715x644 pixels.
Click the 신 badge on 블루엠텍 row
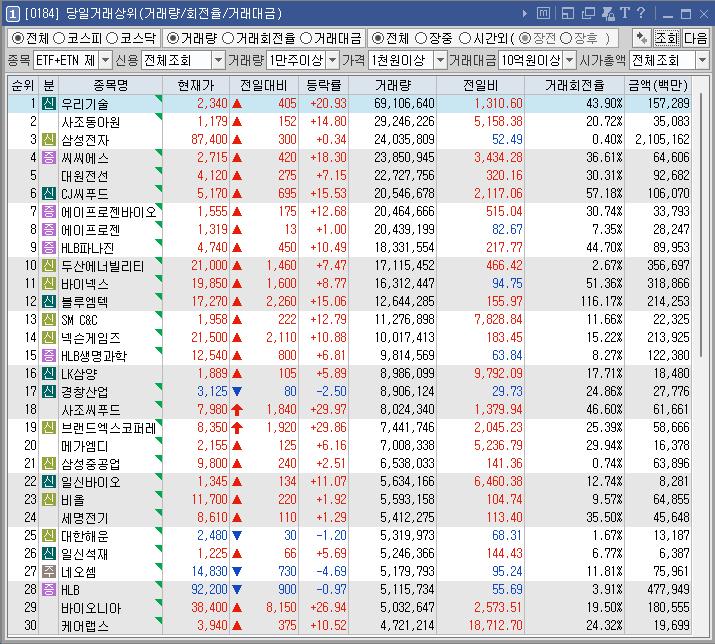(x=49, y=301)
